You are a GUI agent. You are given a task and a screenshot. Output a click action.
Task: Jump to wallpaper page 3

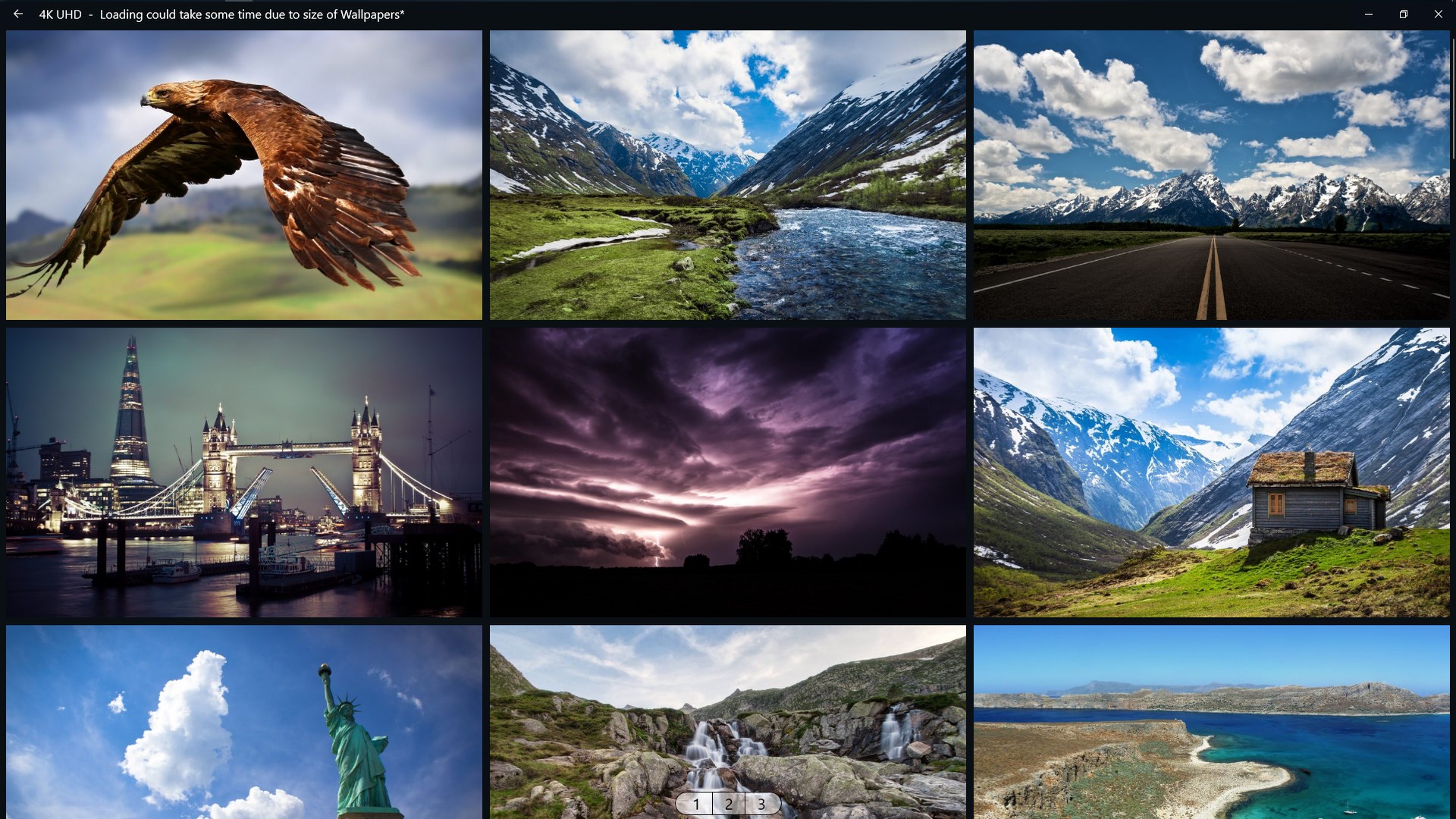pos(761,804)
